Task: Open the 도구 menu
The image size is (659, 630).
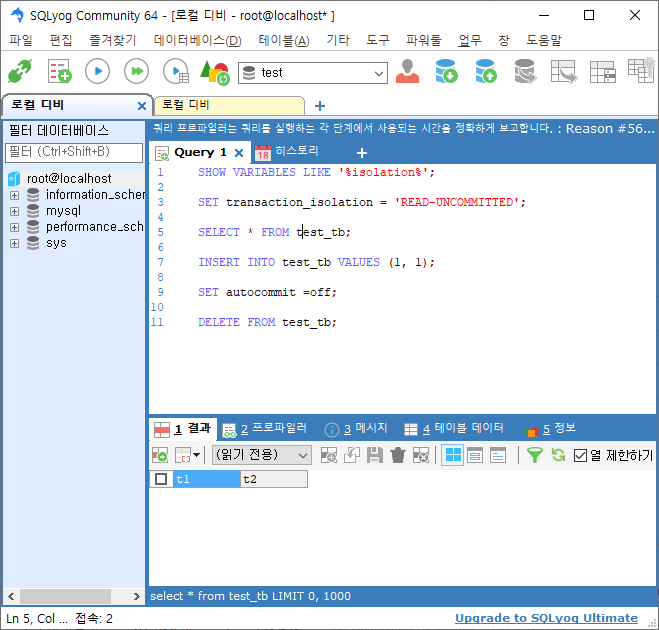Action: pos(378,40)
